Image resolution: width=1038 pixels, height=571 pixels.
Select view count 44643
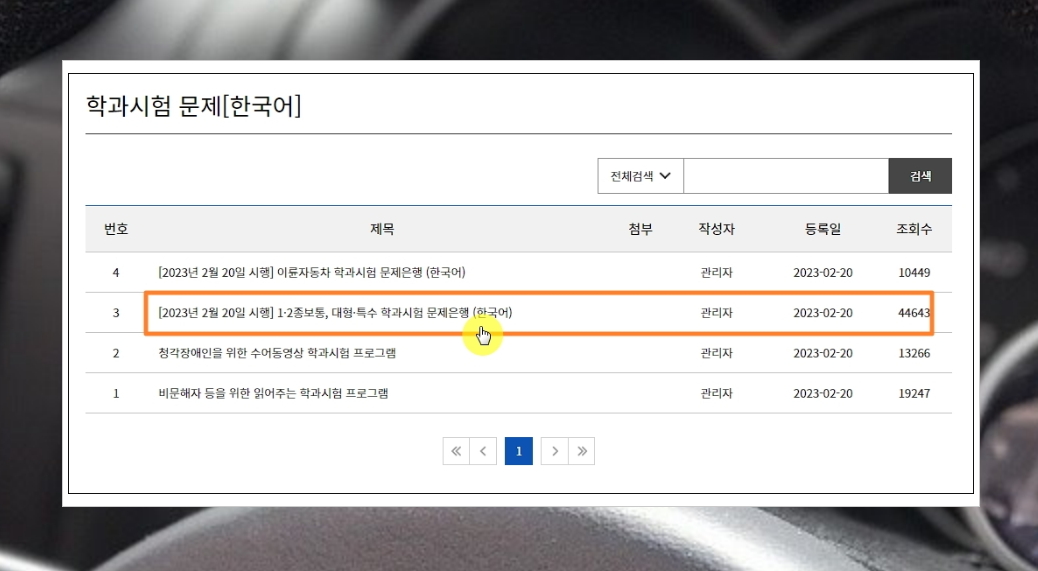click(914, 313)
